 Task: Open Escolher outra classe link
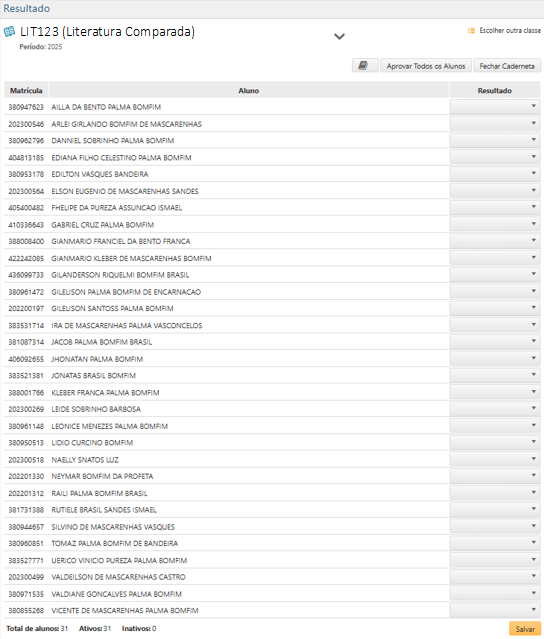click(510, 31)
